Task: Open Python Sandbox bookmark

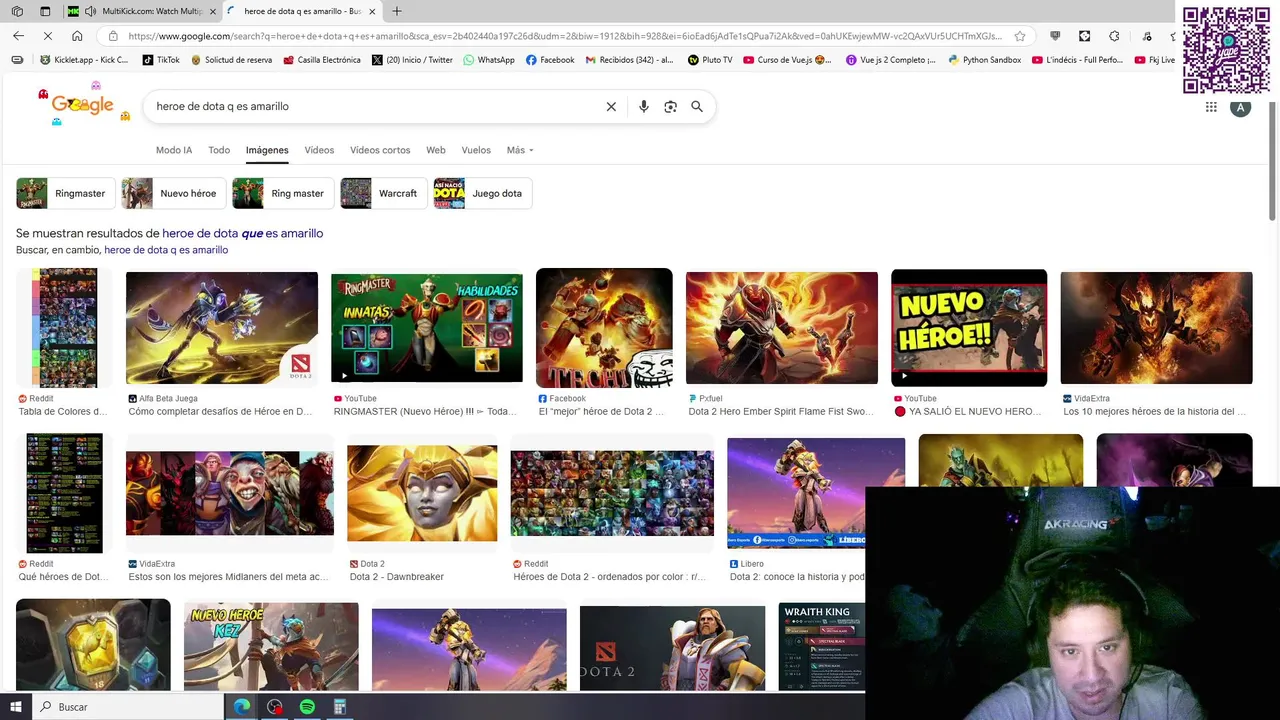Action: point(984,60)
